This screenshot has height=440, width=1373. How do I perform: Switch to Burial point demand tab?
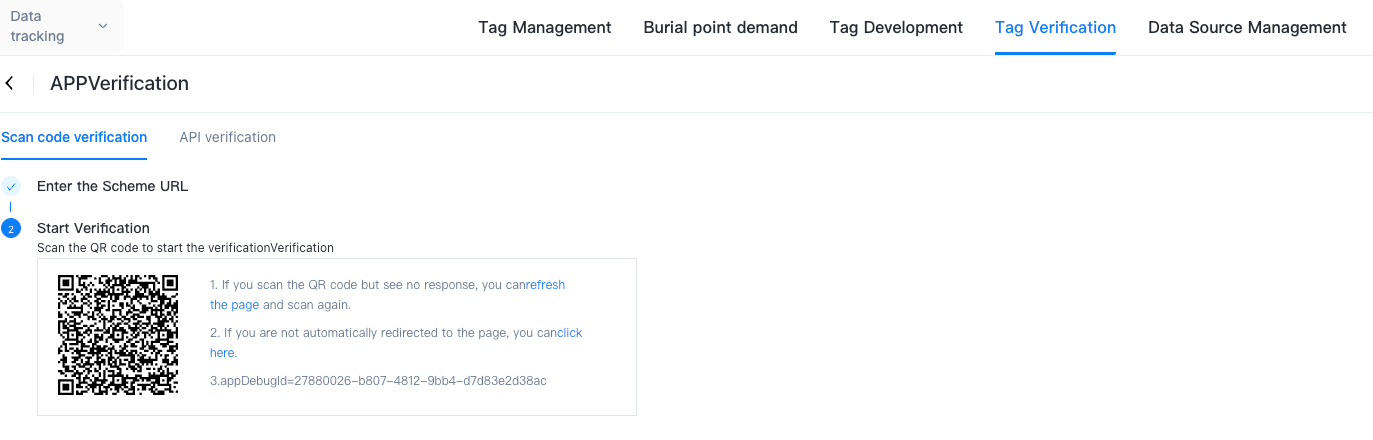pos(720,27)
